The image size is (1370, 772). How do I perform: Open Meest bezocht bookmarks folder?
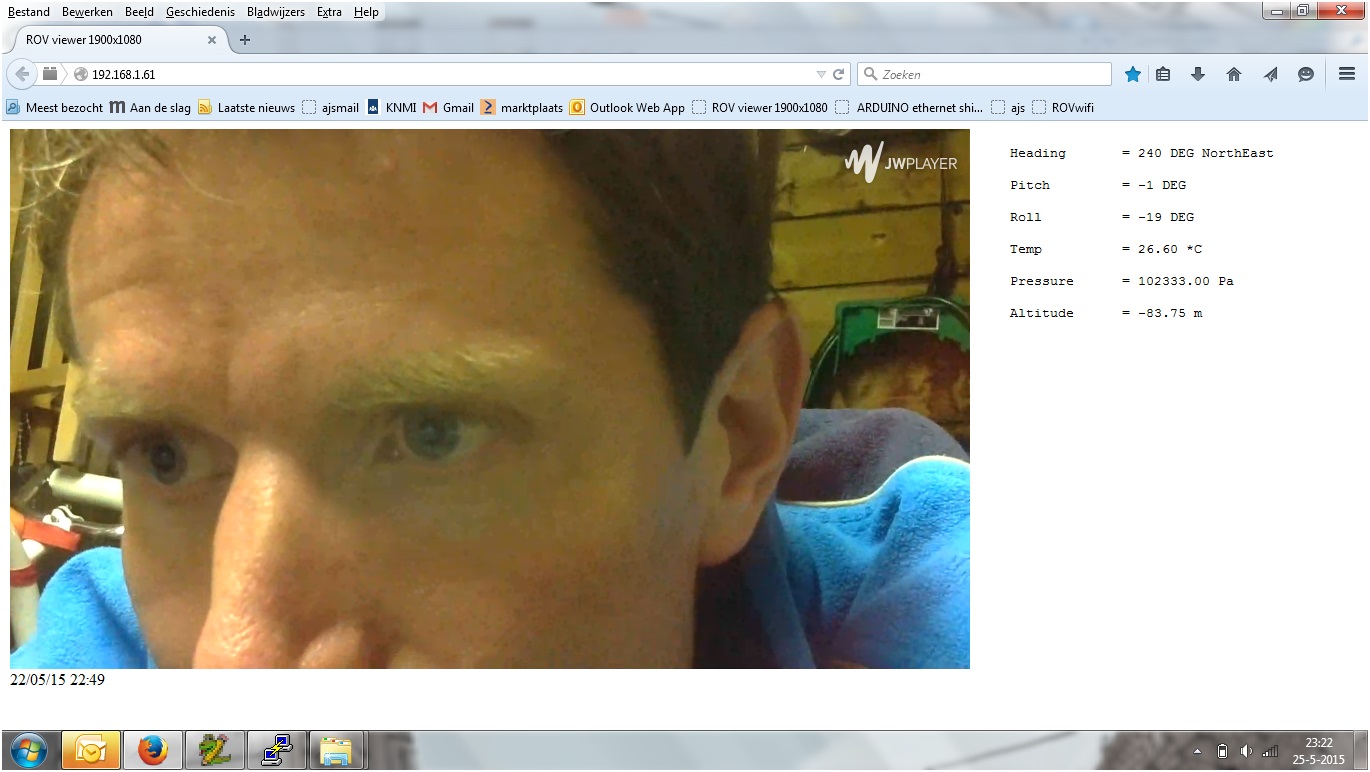click(x=54, y=107)
